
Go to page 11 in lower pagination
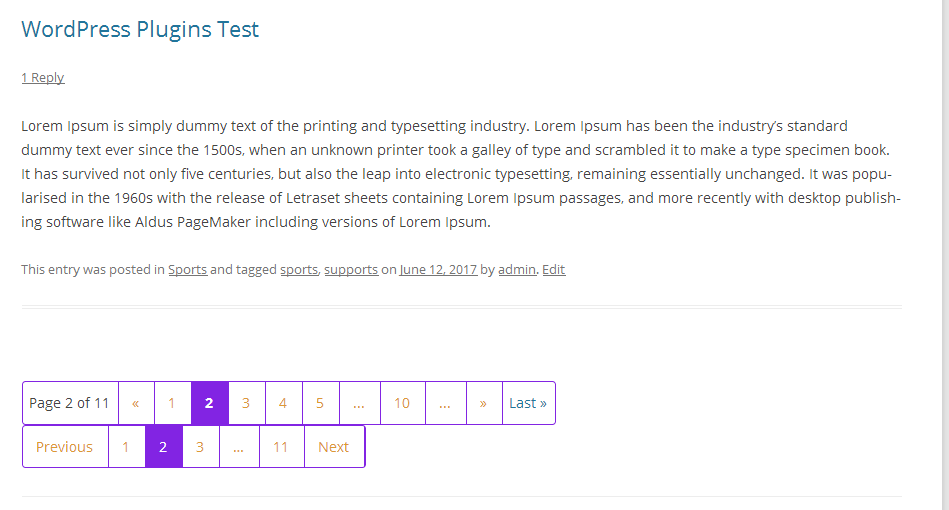point(281,447)
